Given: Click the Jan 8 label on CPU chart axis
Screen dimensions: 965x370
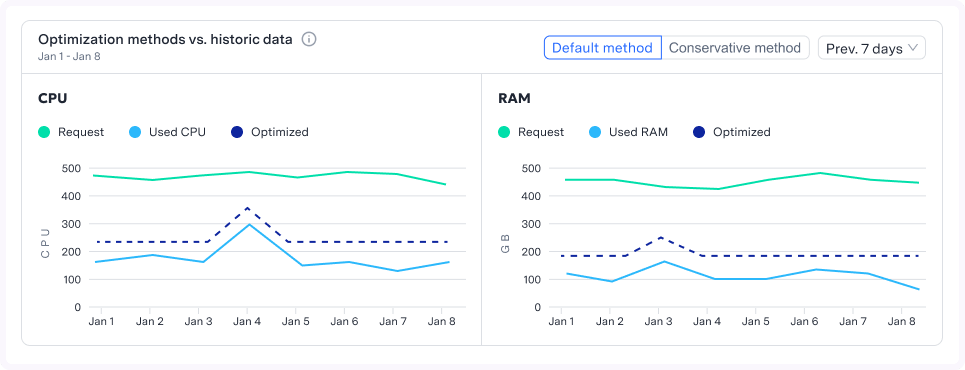Looking at the screenshot, I should point(442,321).
